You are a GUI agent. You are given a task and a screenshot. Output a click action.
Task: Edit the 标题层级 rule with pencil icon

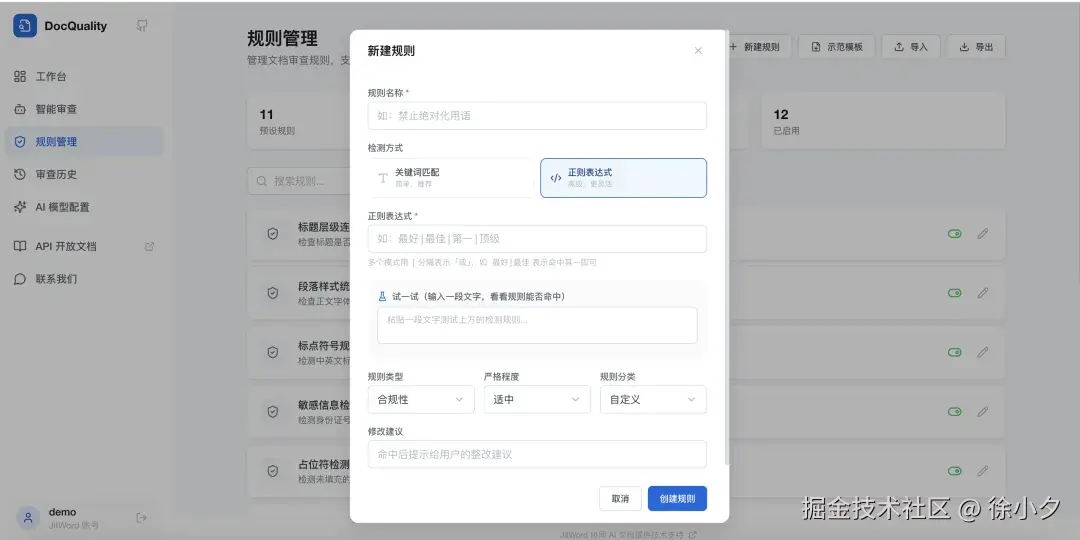pos(983,233)
